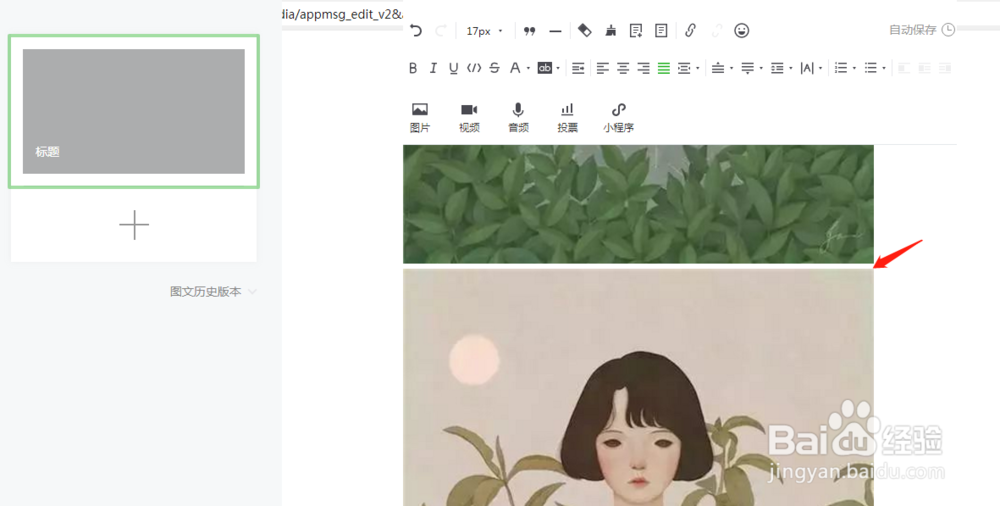Click the image float-right icon
The height and width of the screenshot is (506, 1000).
[x=945, y=68]
